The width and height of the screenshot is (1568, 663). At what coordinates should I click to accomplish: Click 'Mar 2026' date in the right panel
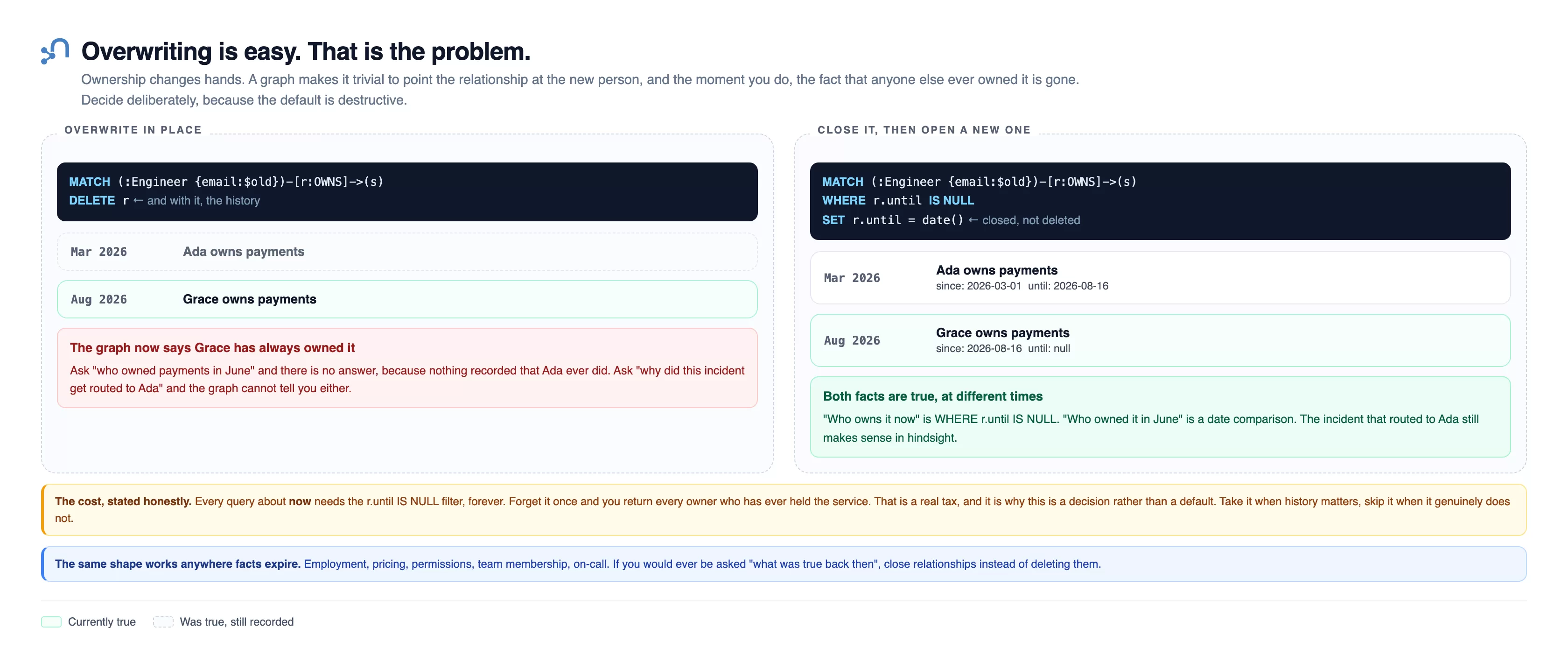point(852,278)
